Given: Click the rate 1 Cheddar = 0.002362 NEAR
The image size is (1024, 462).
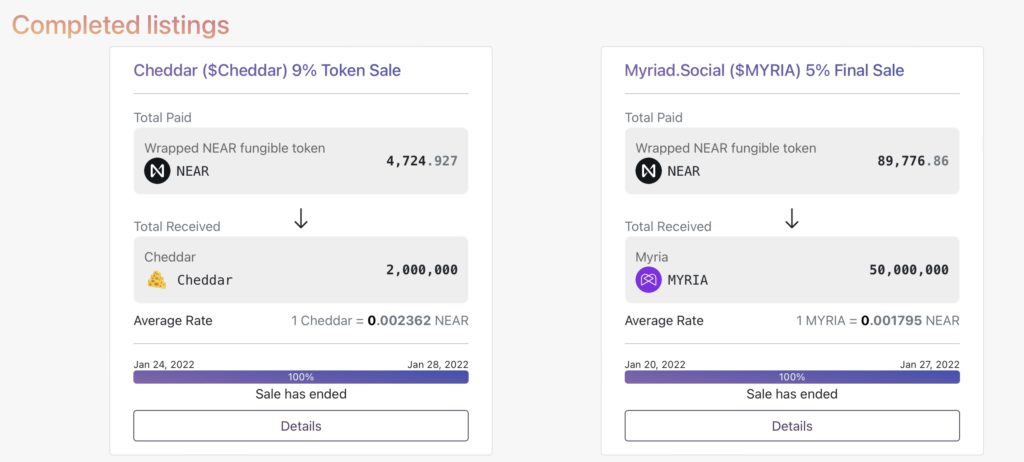Looking at the screenshot, I should (x=380, y=321).
